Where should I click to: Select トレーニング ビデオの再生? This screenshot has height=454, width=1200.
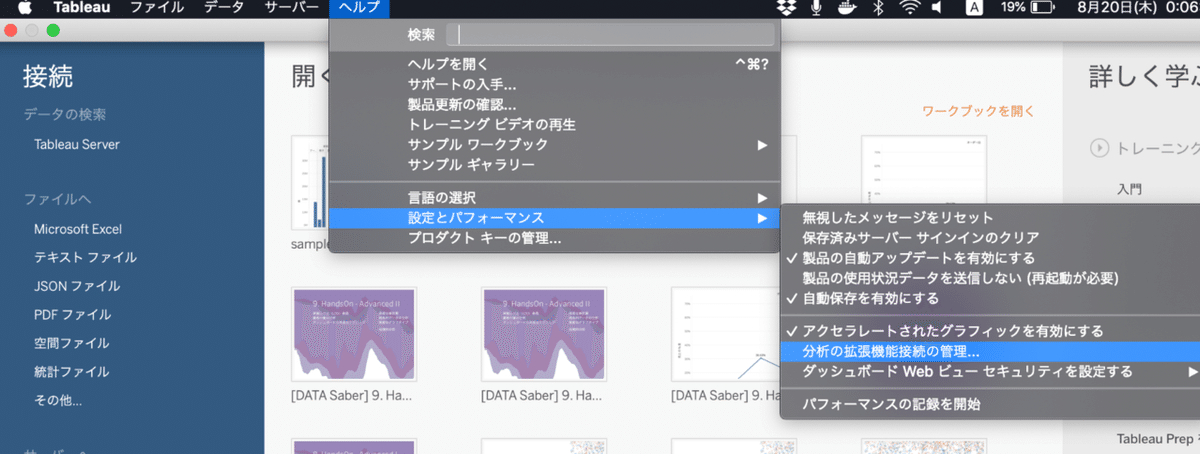click(554, 124)
